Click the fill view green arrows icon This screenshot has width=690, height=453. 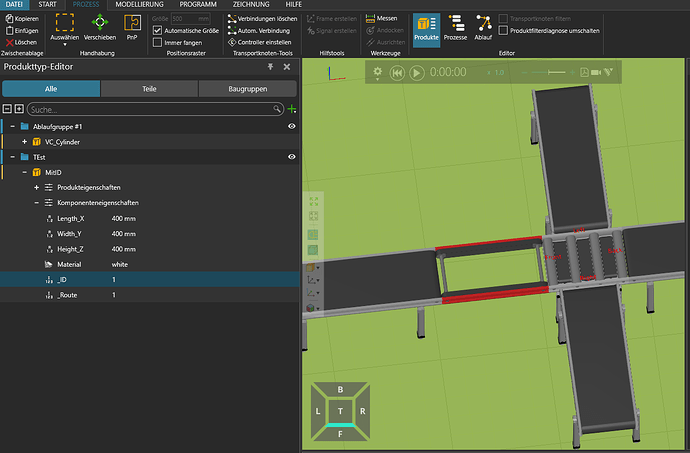tap(313, 202)
